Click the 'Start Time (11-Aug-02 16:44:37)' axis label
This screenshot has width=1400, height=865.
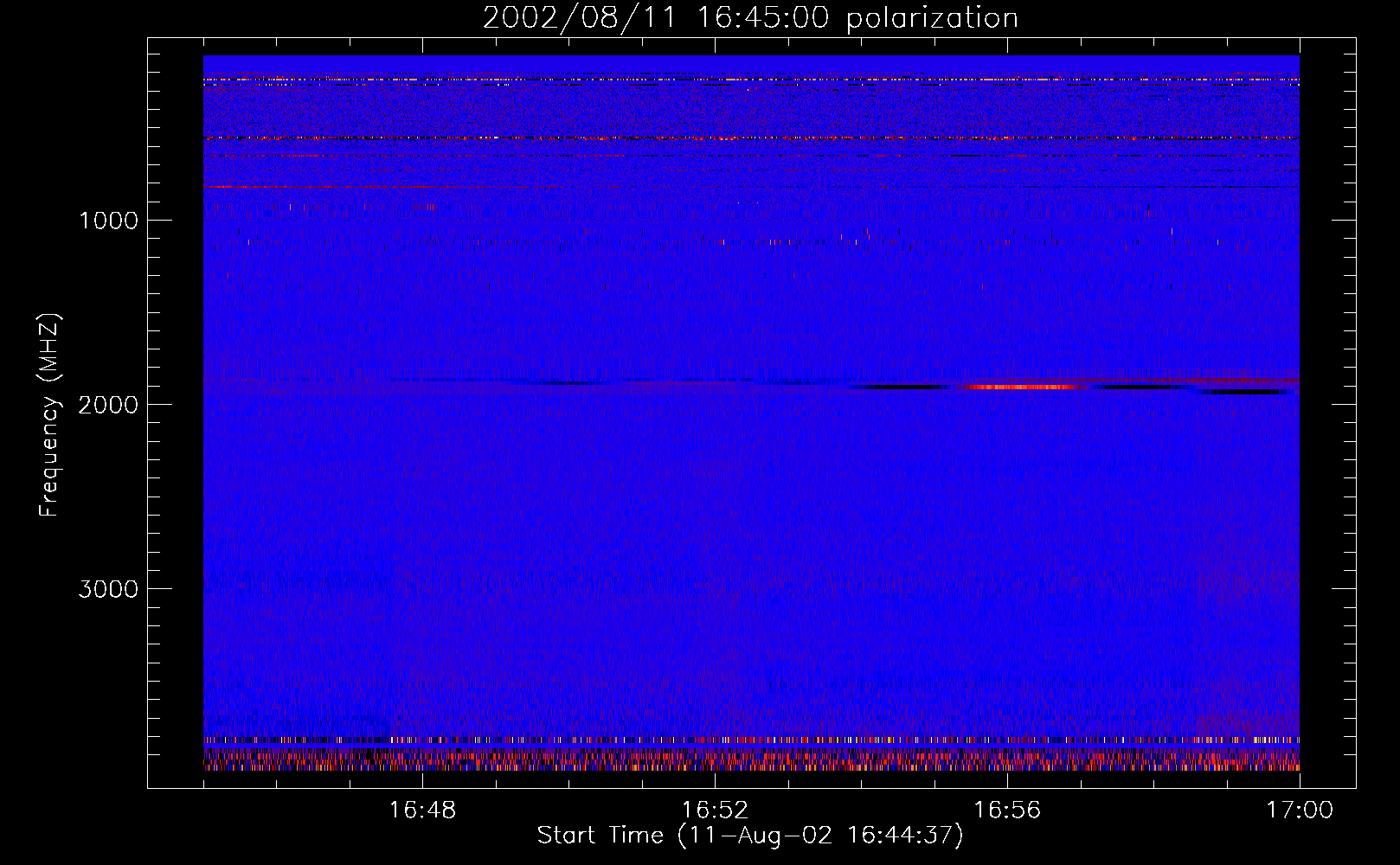pyautogui.click(x=750, y=836)
